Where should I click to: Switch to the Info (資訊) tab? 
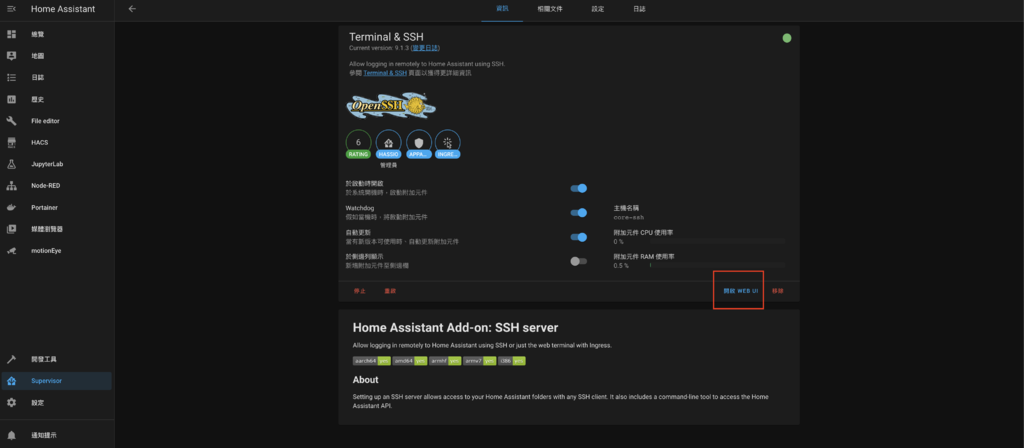tap(502, 9)
